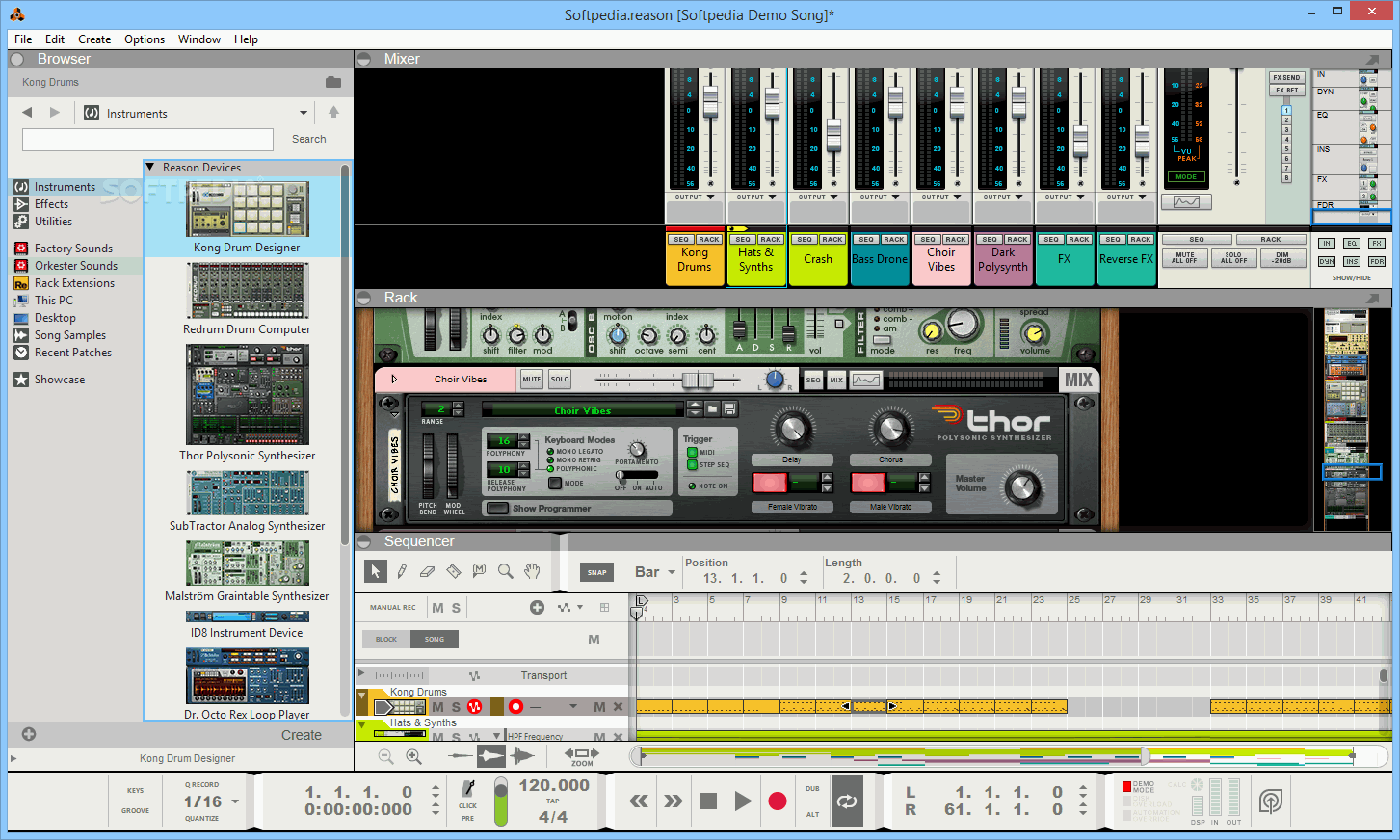Collapse the Mixer panel header
Viewport: 1400px width, 840px height.
(x=364, y=59)
